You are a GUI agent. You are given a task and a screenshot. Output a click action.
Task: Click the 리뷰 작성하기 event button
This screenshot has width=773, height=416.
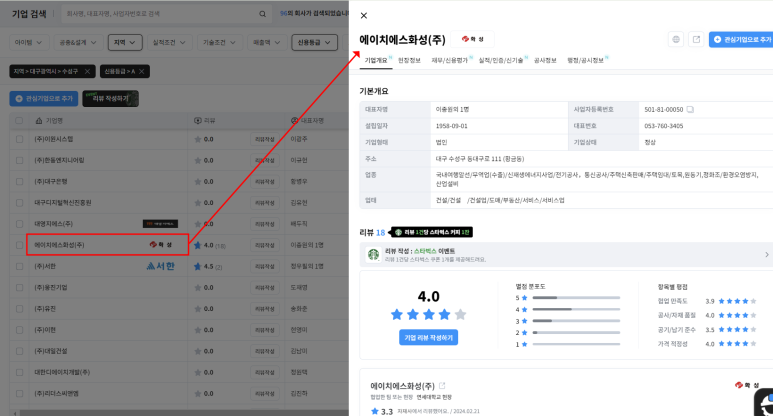pyautogui.click(x=110, y=99)
